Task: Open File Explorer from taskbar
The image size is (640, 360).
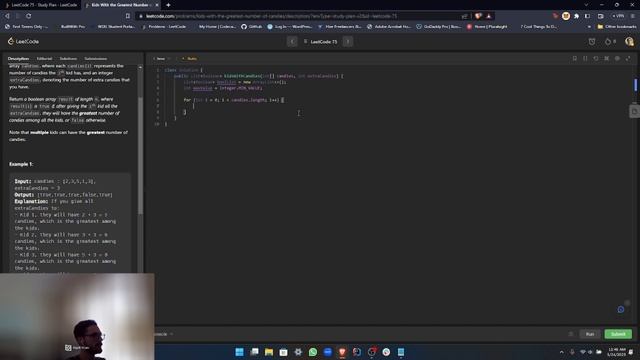Action: tap(269, 352)
